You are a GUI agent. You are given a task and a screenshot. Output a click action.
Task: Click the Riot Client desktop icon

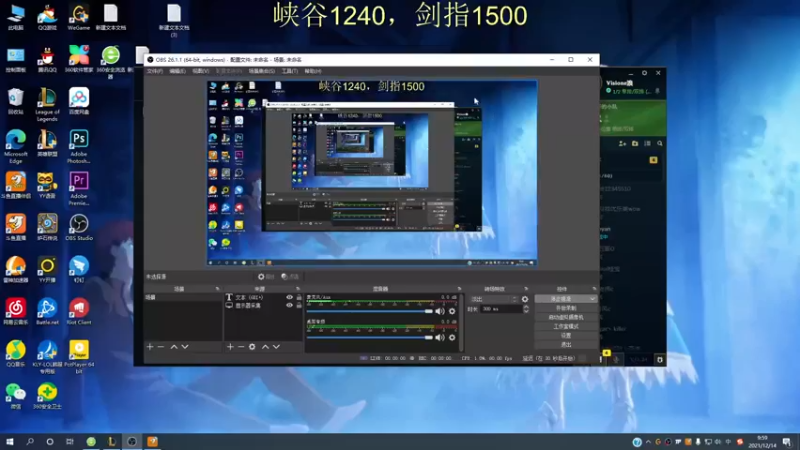pyautogui.click(x=79, y=312)
